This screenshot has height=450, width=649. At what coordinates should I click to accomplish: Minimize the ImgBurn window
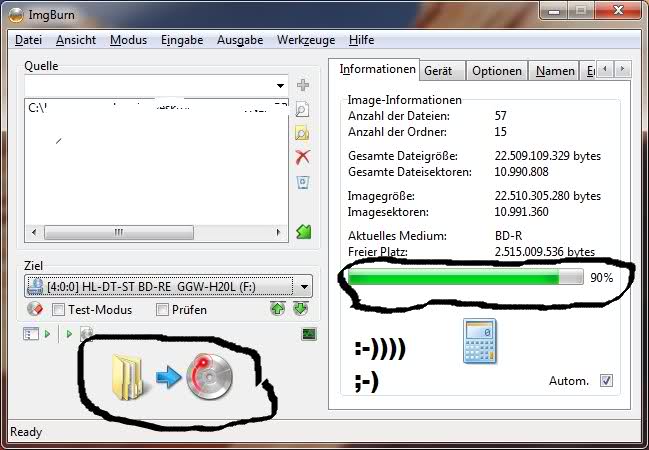tap(554, 11)
